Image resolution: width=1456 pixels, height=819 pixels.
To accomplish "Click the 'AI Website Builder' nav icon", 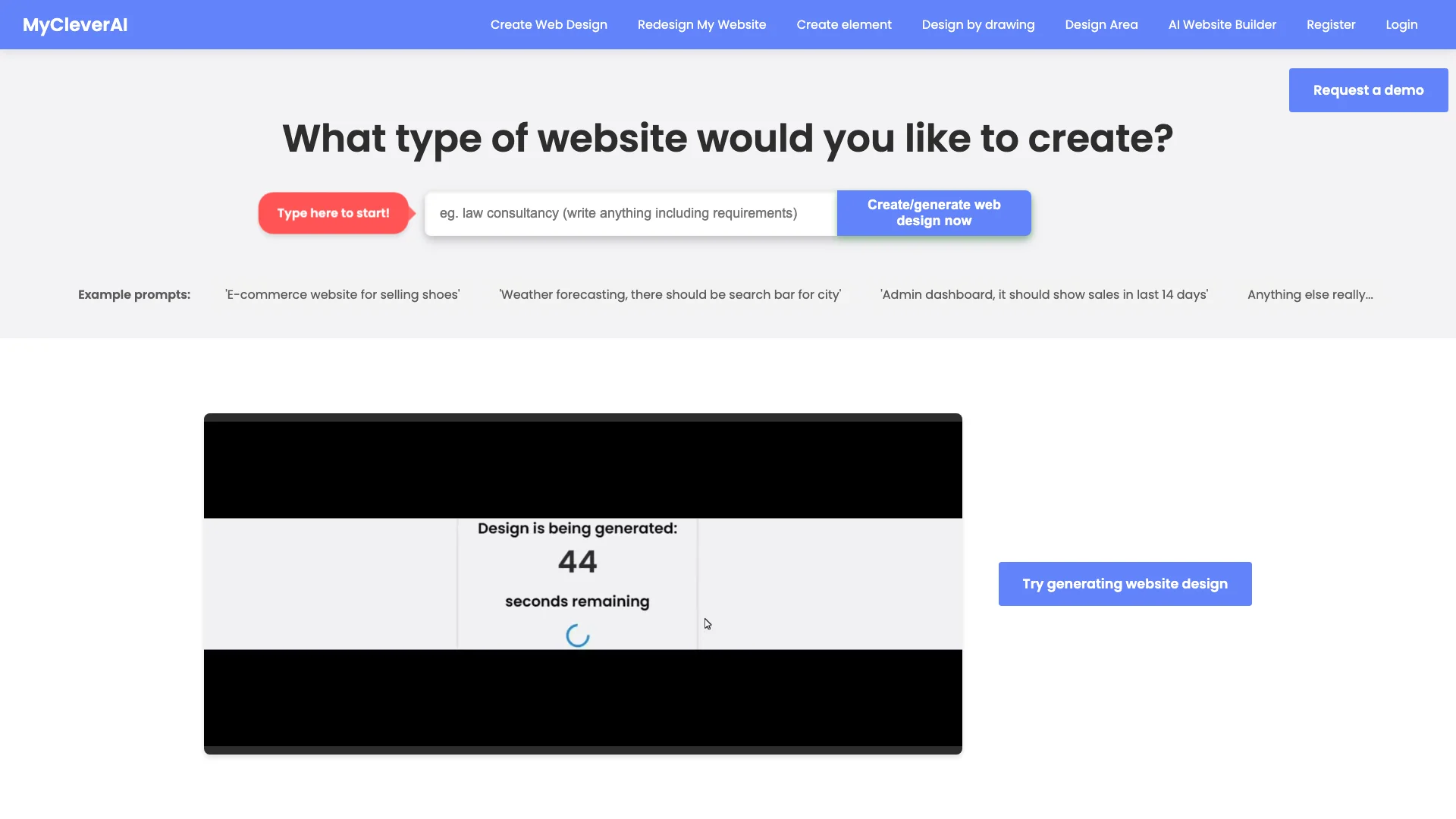I will pyautogui.click(x=1222, y=24).
